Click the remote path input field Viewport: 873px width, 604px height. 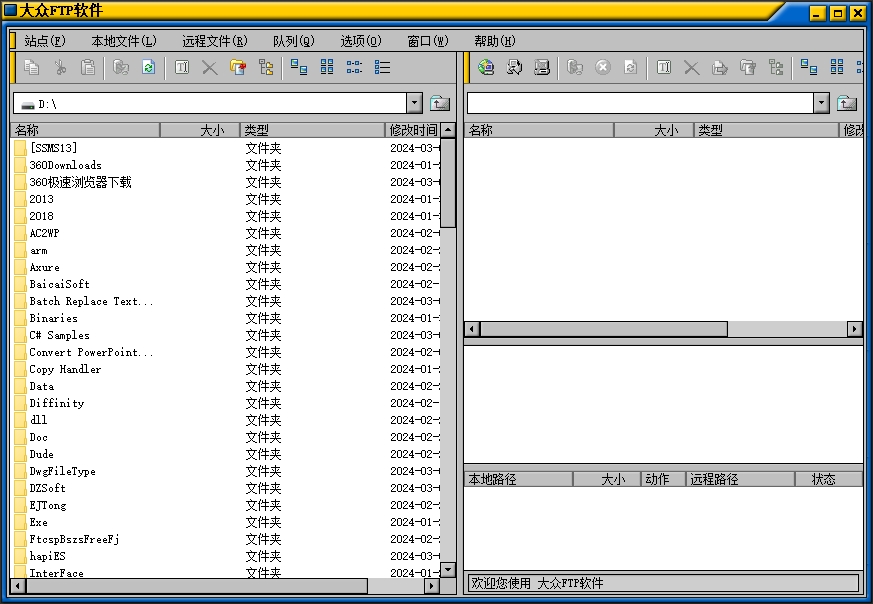click(640, 104)
